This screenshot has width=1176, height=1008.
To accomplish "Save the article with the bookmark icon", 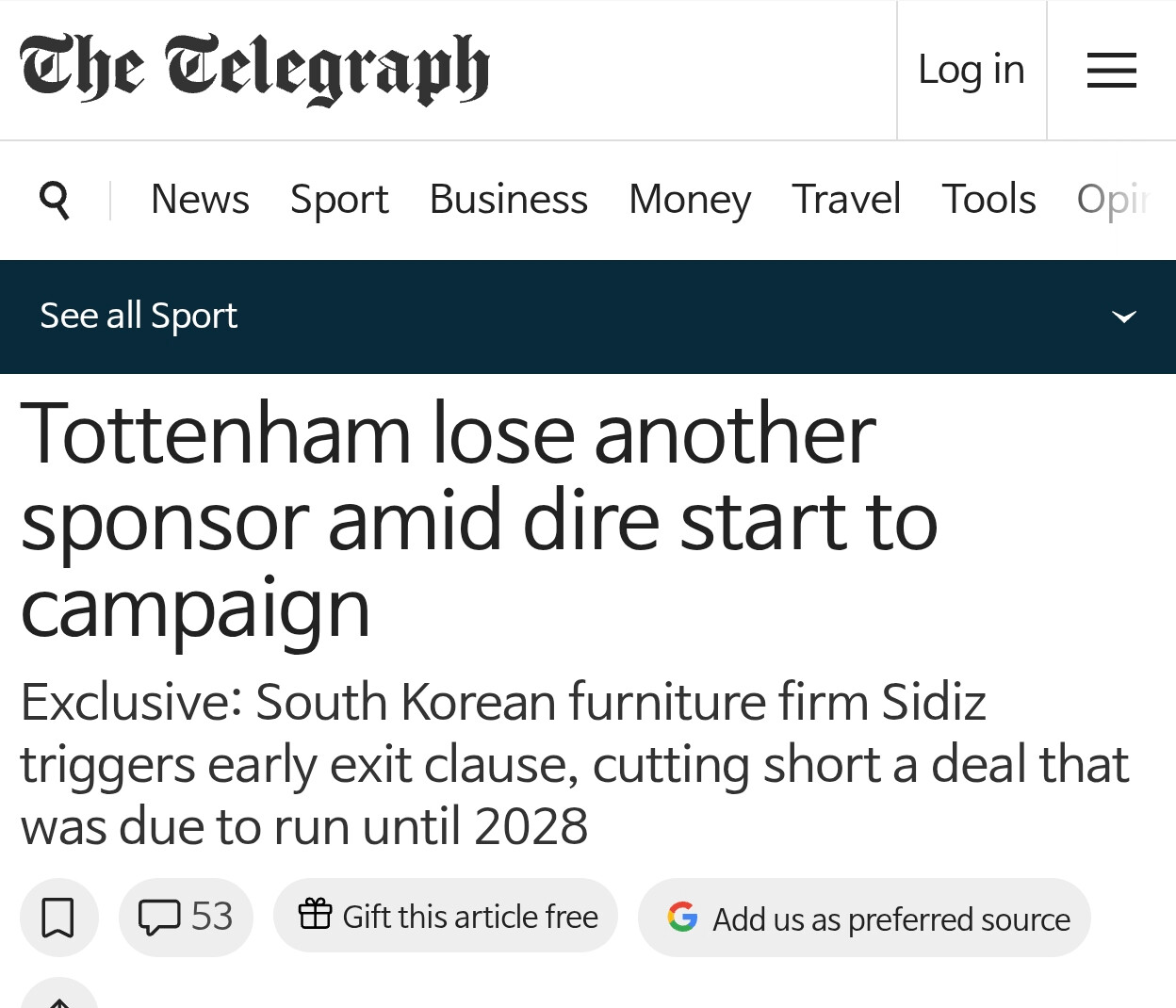I will pyautogui.click(x=58, y=918).
